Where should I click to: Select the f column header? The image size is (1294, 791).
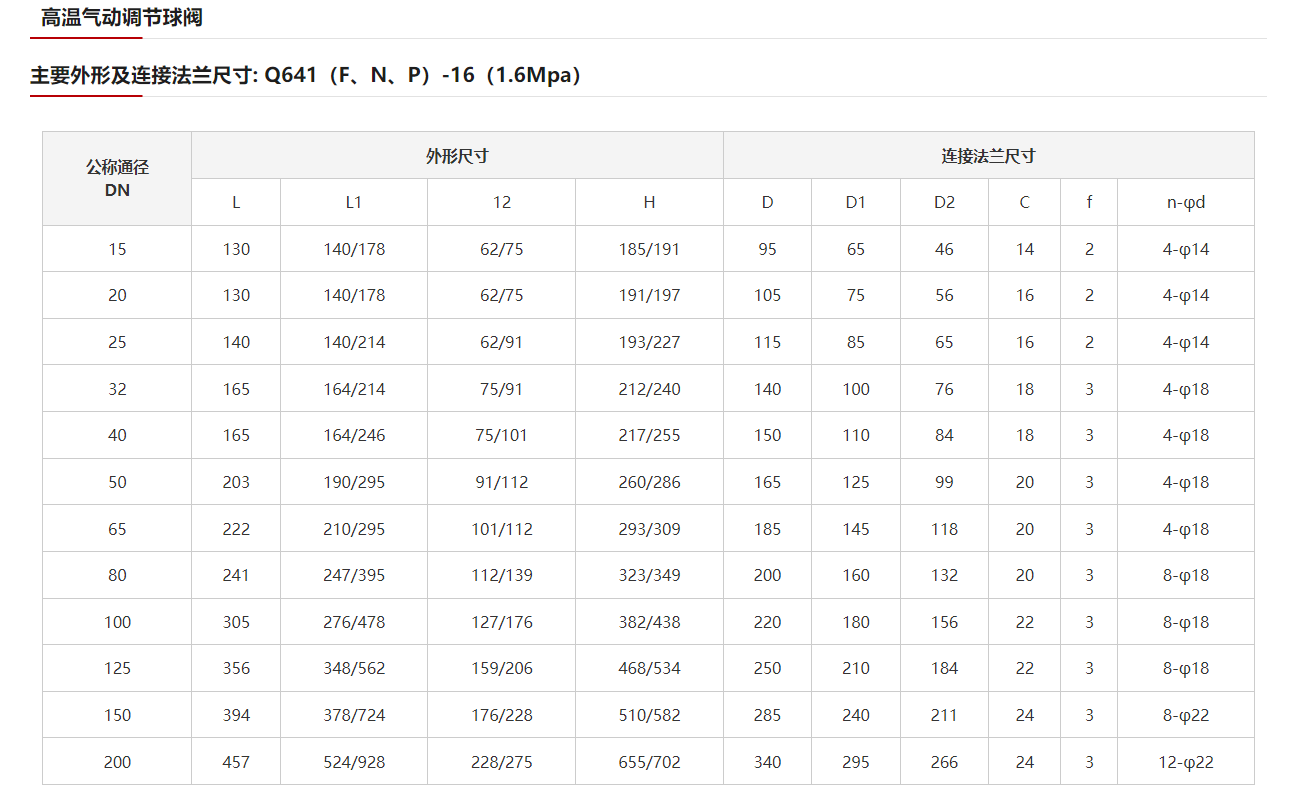(x=1090, y=202)
